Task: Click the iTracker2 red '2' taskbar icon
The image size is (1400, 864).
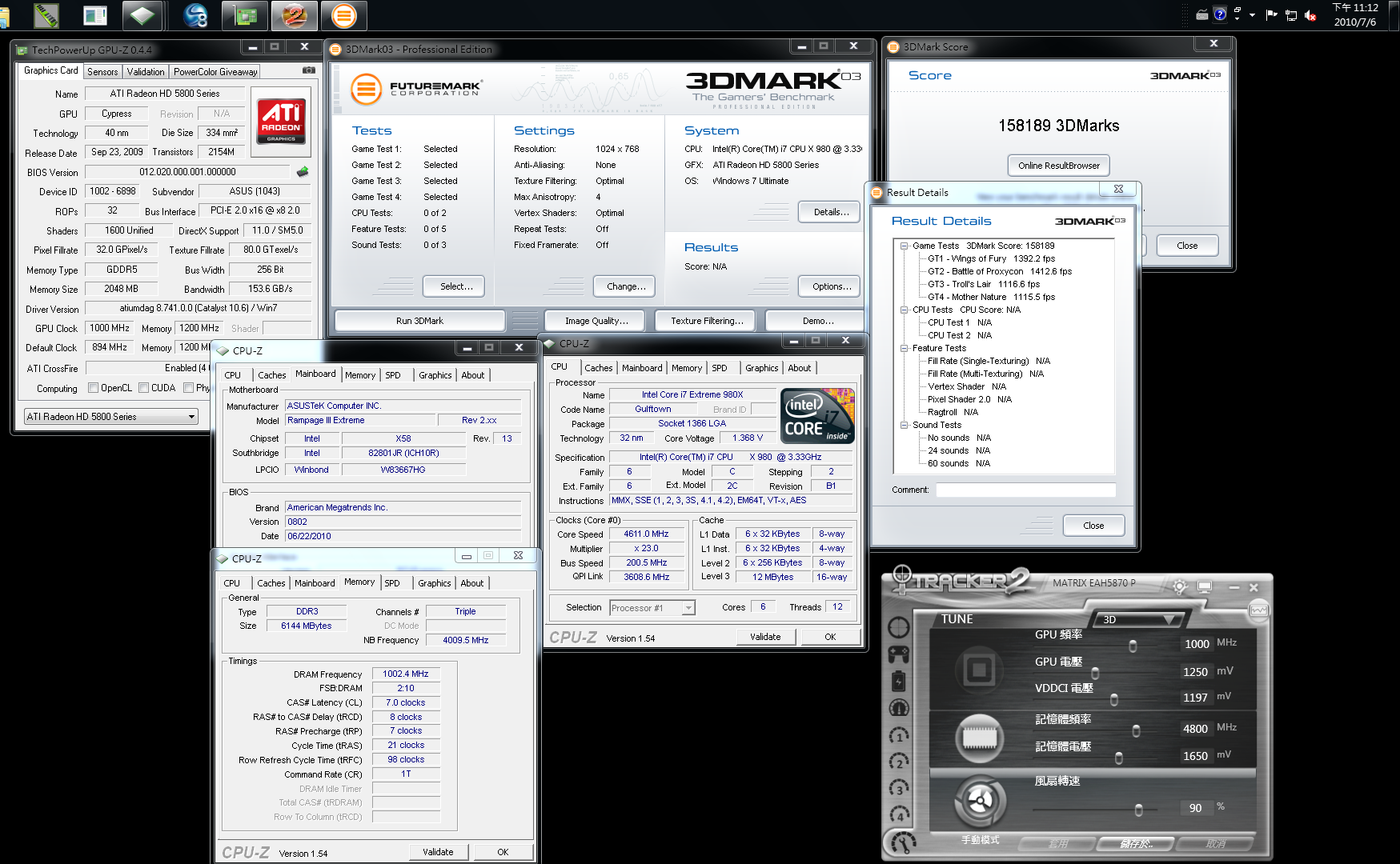Action: point(295,15)
